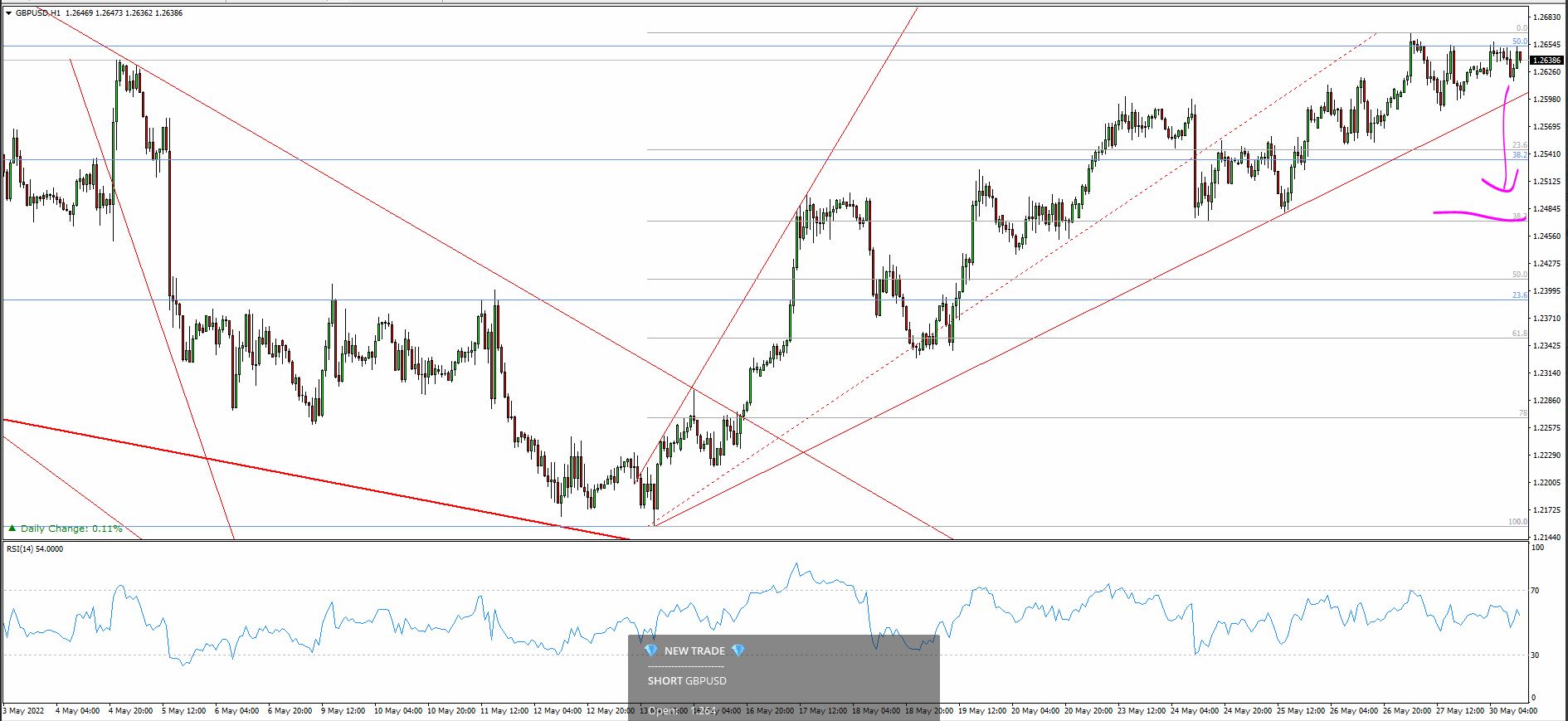The height and width of the screenshot is (721, 1568).
Task: Click the 1.24845 price scale label
Action: point(1548,209)
